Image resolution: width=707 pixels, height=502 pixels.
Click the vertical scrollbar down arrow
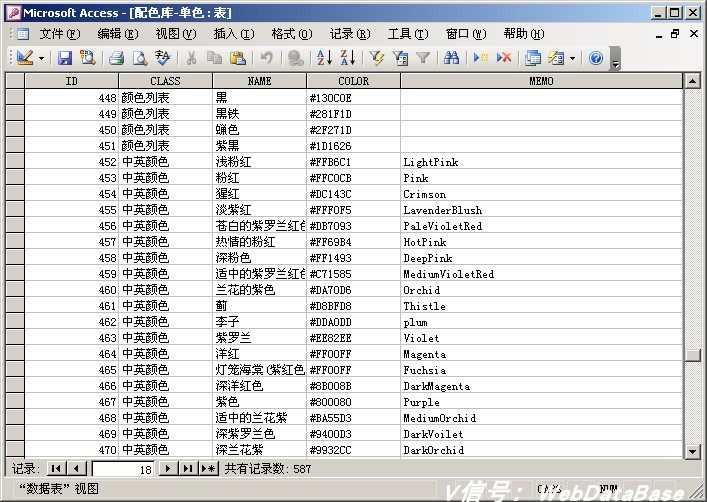point(692,451)
